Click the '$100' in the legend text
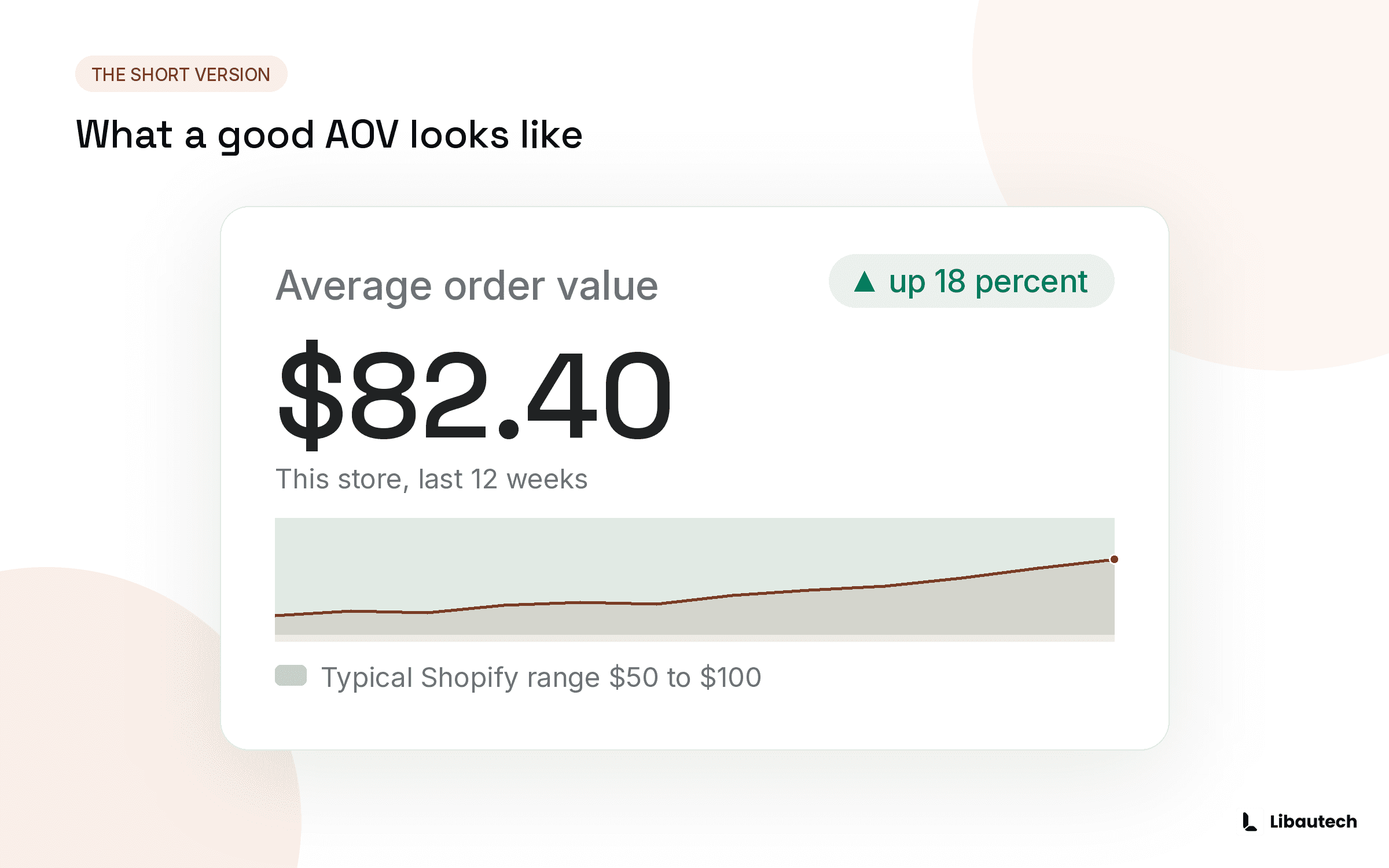 click(x=730, y=677)
